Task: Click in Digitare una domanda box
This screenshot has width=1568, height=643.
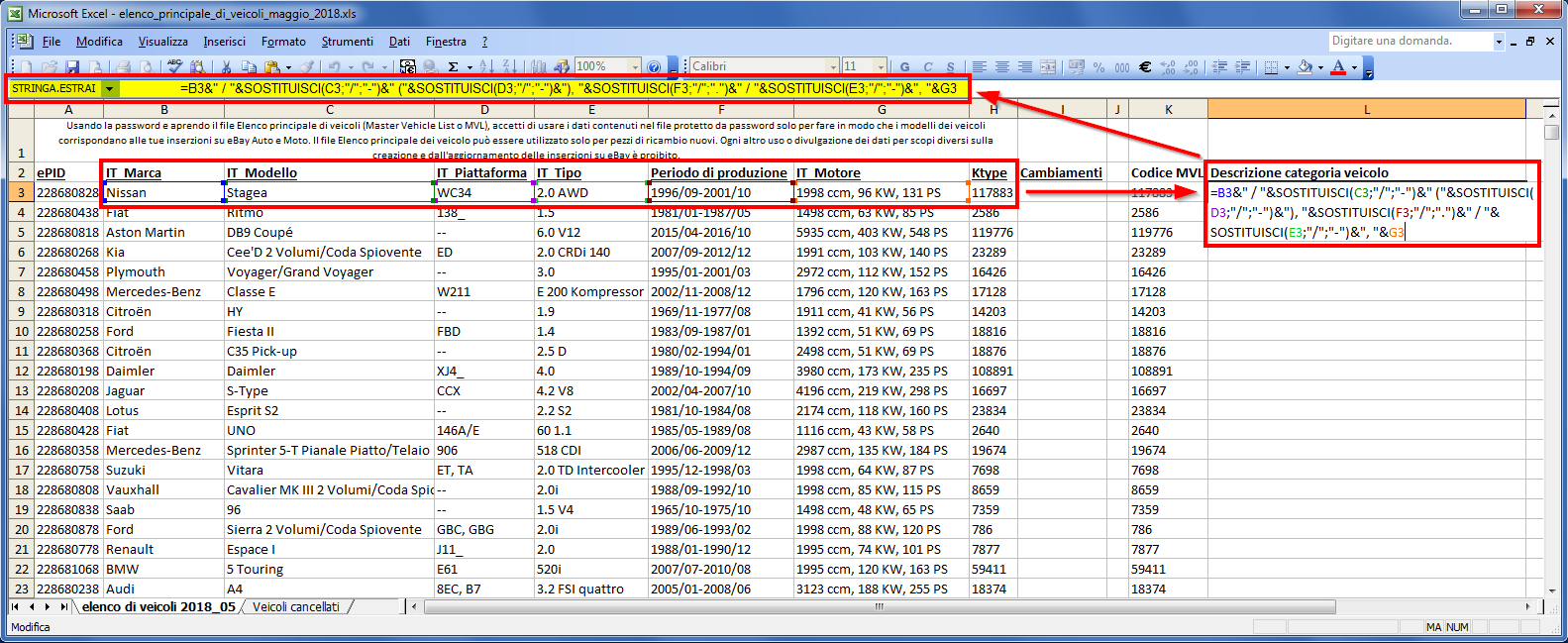Action: tap(1410, 41)
